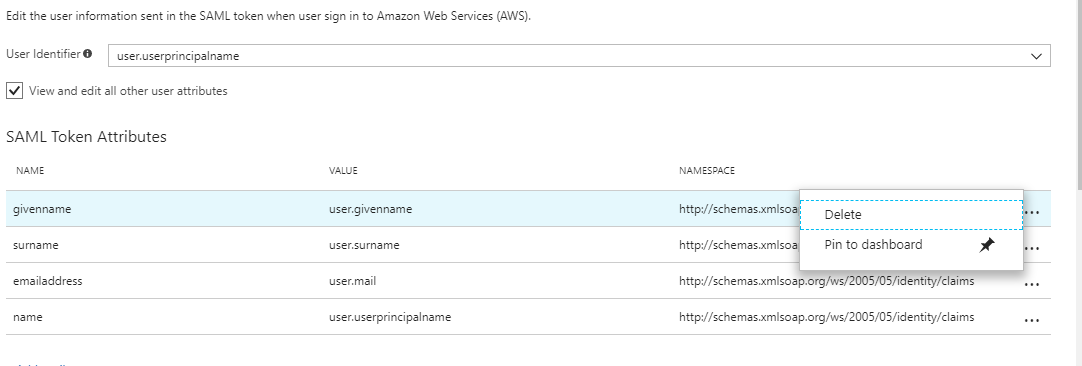This screenshot has height=366, width=1082.
Task: Click the user.mail value cell
Action: [x=353, y=281]
